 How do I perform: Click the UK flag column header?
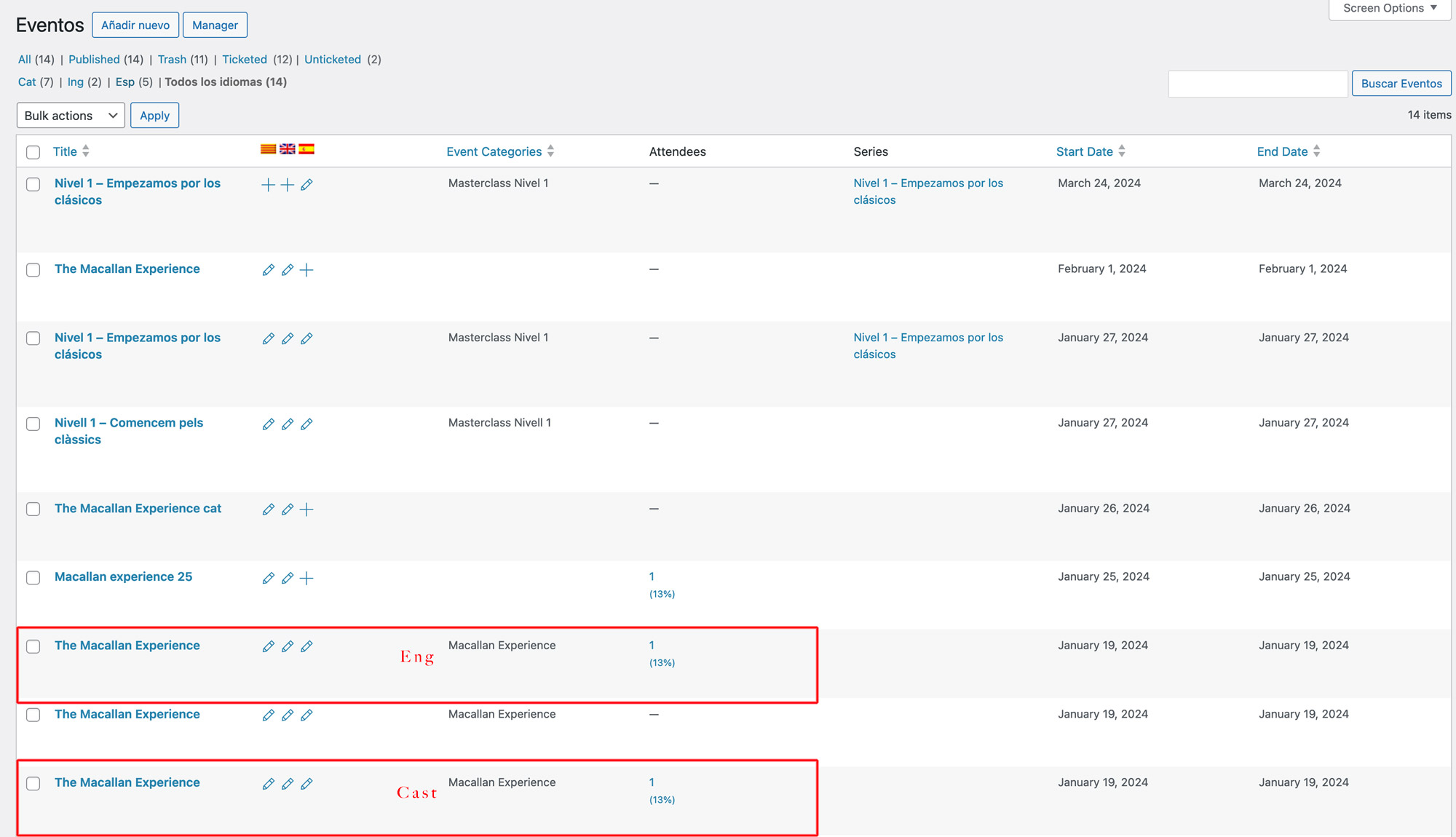point(288,149)
